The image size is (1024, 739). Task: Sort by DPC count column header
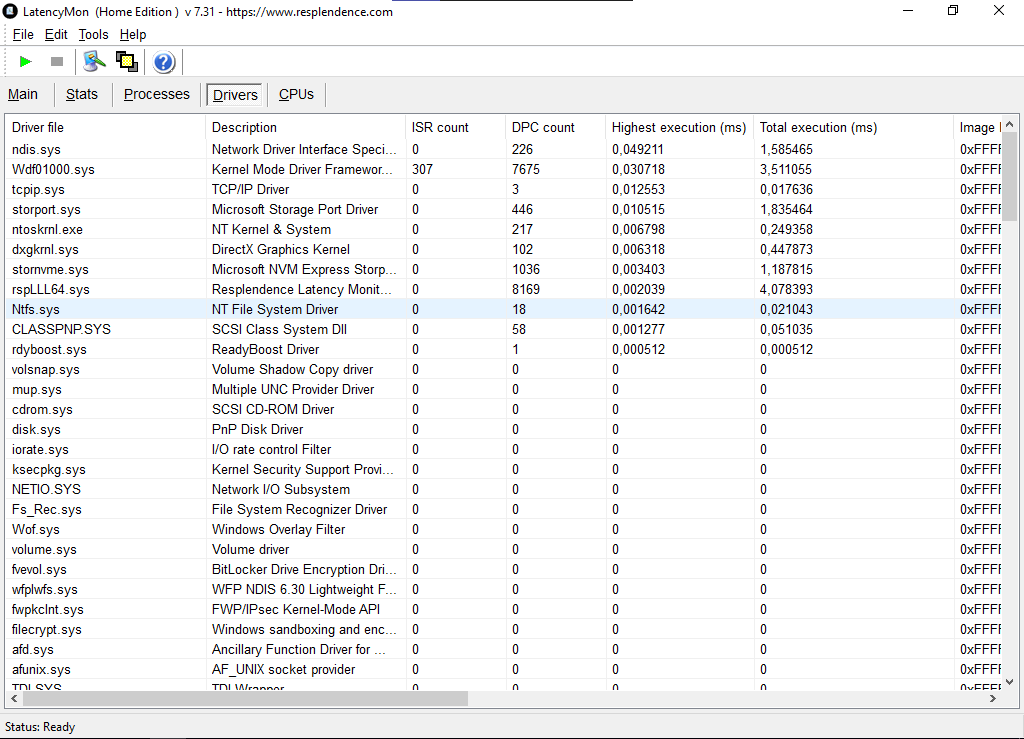[543, 127]
